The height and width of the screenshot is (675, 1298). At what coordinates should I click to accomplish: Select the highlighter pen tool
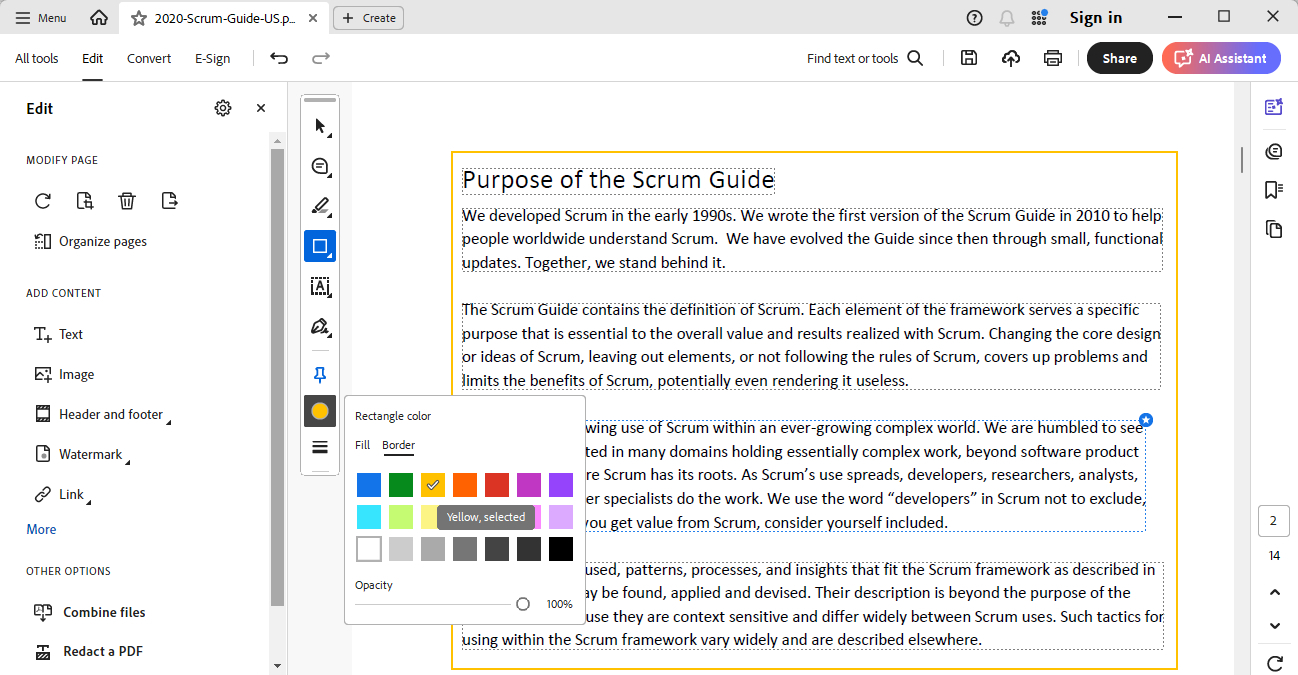click(x=320, y=207)
